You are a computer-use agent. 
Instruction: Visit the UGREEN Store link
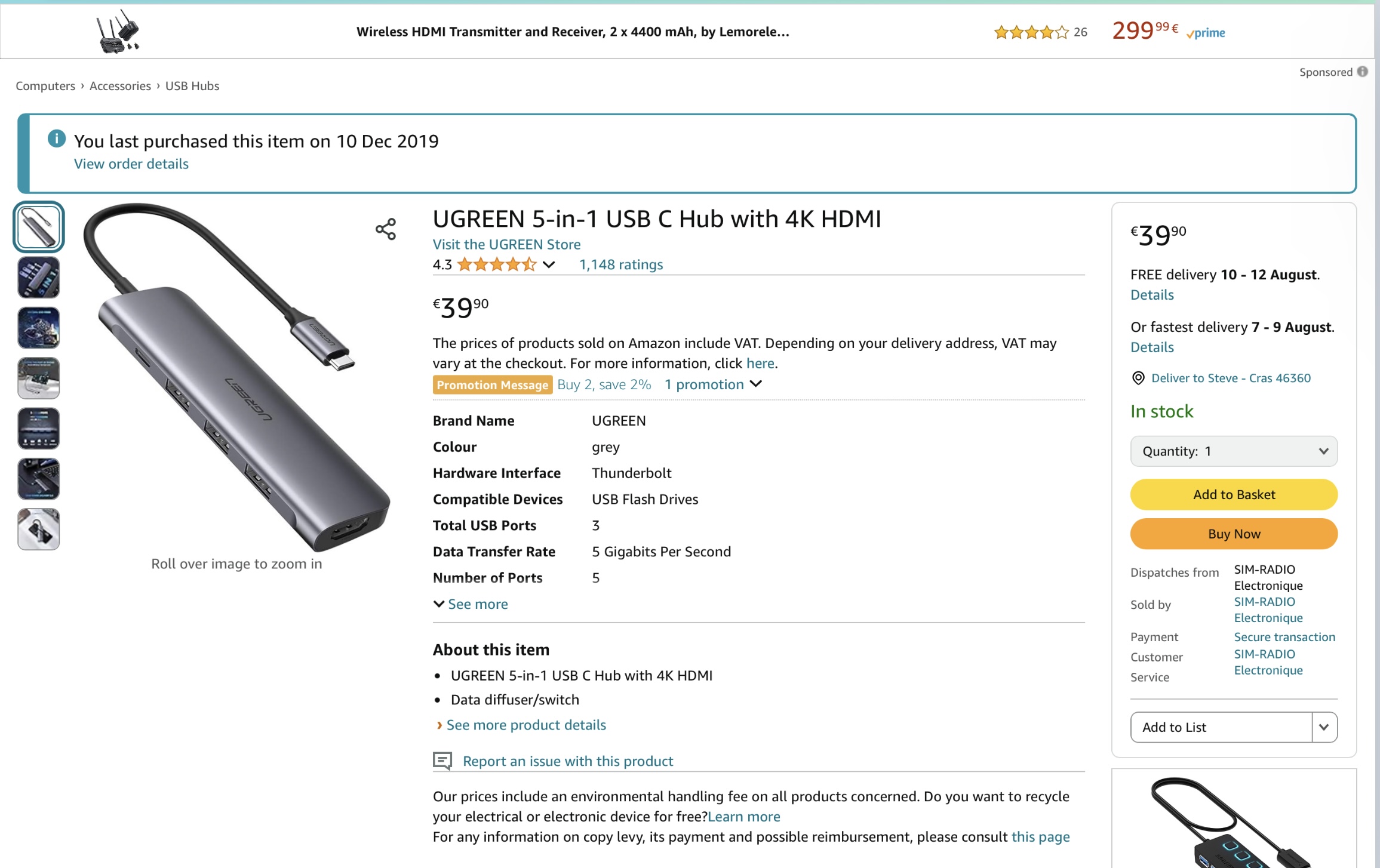(506, 244)
